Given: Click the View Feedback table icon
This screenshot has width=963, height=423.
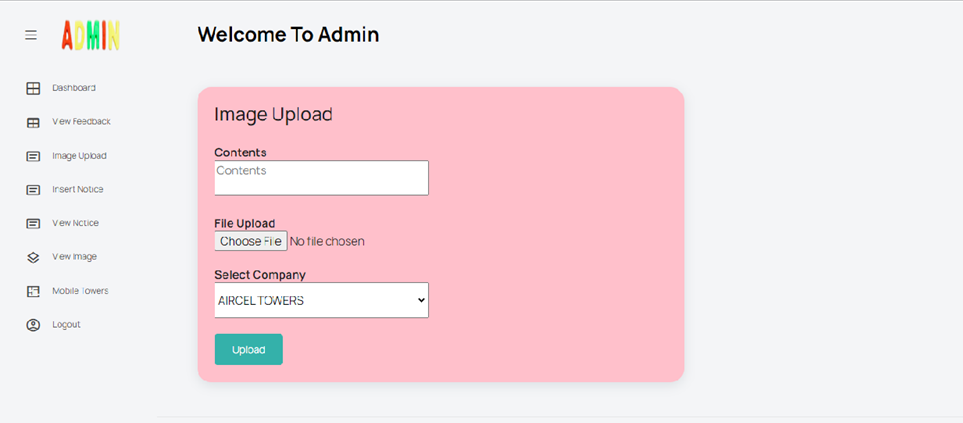Looking at the screenshot, I should 33,123.
